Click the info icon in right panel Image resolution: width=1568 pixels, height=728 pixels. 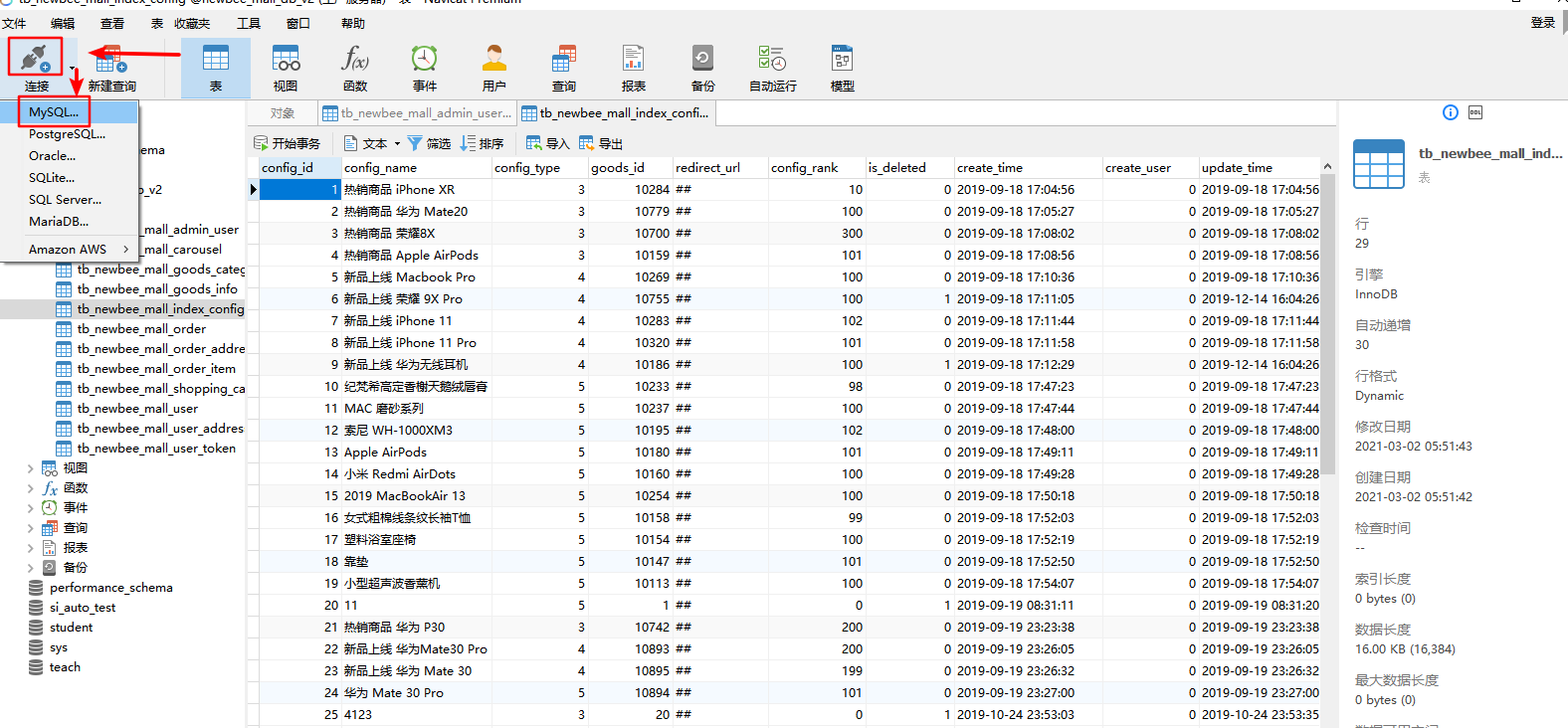[1451, 112]
